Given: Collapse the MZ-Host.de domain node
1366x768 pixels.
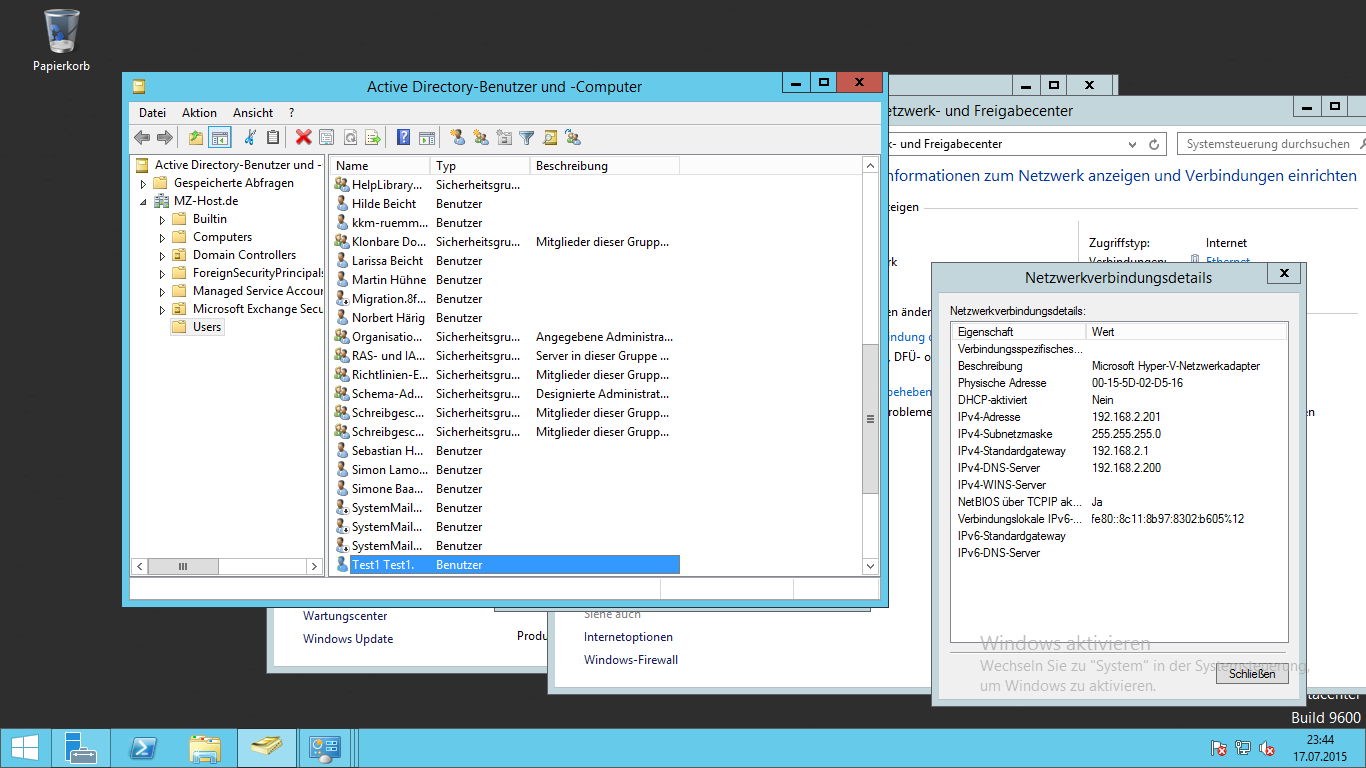Looking at the screenshot, I should coord(144,201).
